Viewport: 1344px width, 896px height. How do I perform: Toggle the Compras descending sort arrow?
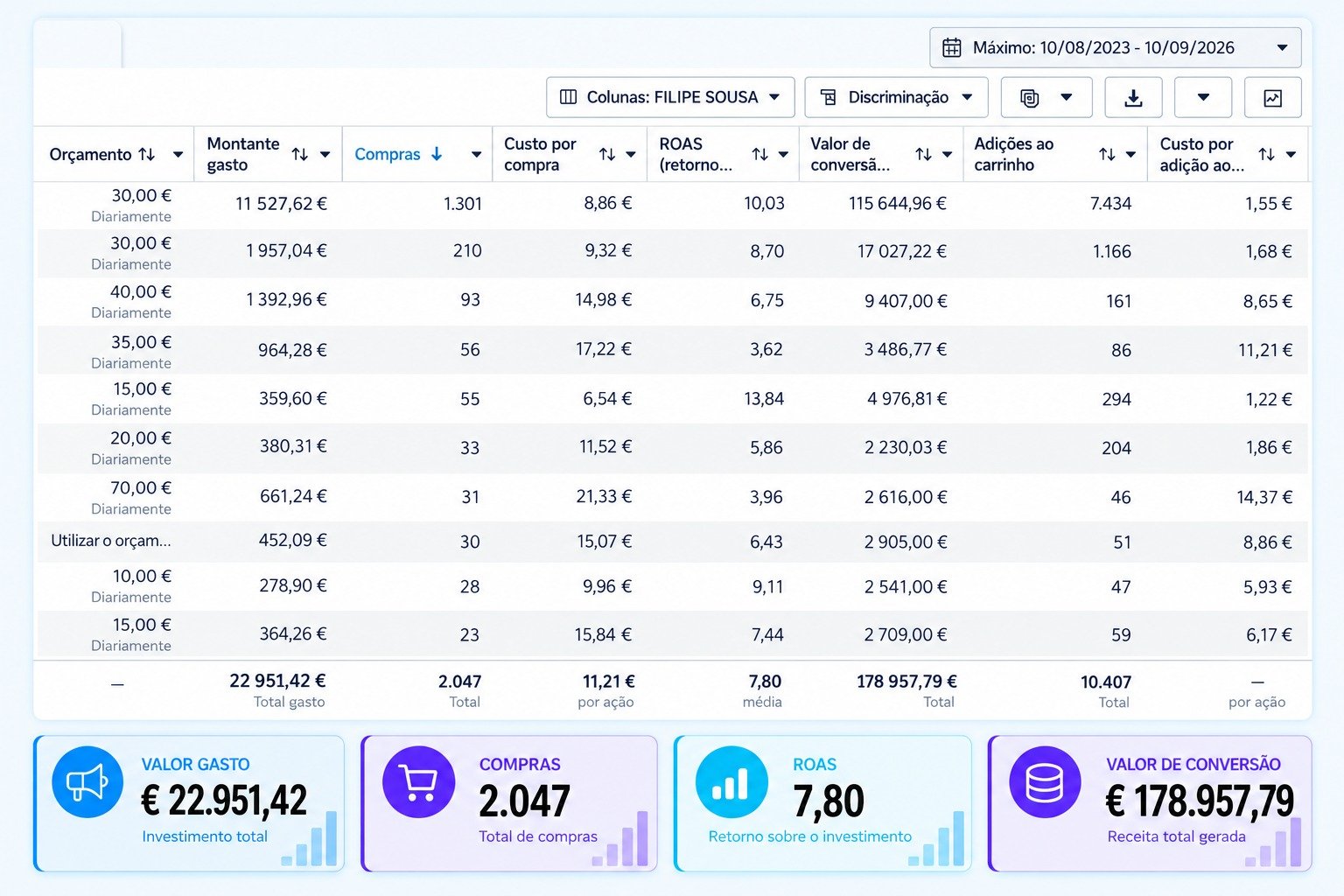coord(437,154)
